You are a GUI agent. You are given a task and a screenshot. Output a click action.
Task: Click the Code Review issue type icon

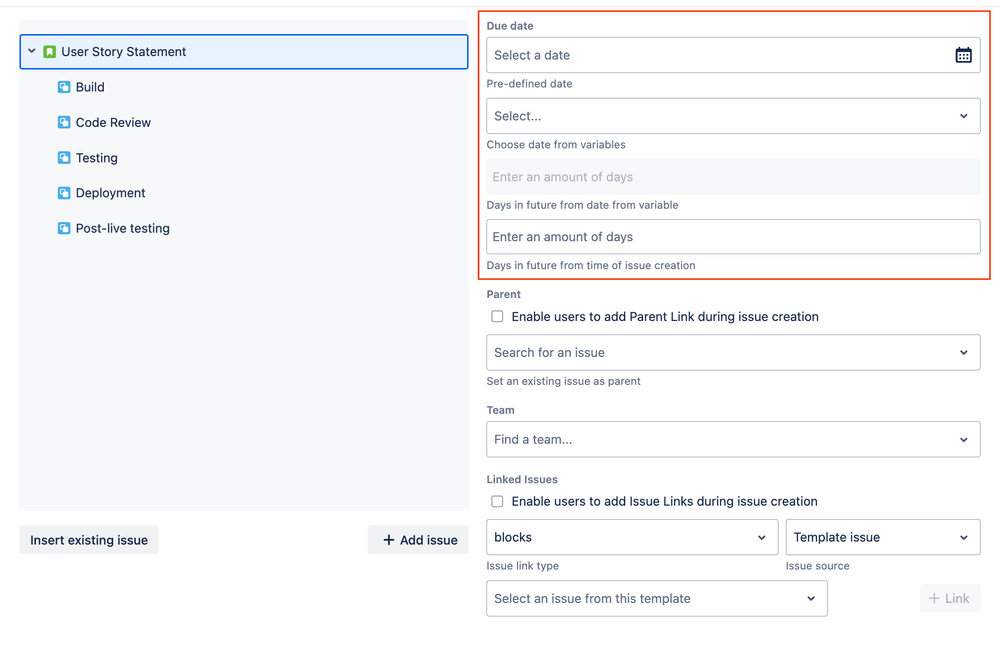62,122
